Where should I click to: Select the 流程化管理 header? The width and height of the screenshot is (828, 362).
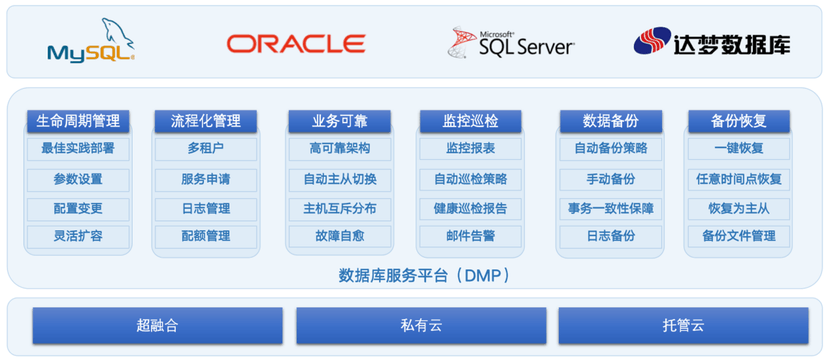(x=205, y=121)
